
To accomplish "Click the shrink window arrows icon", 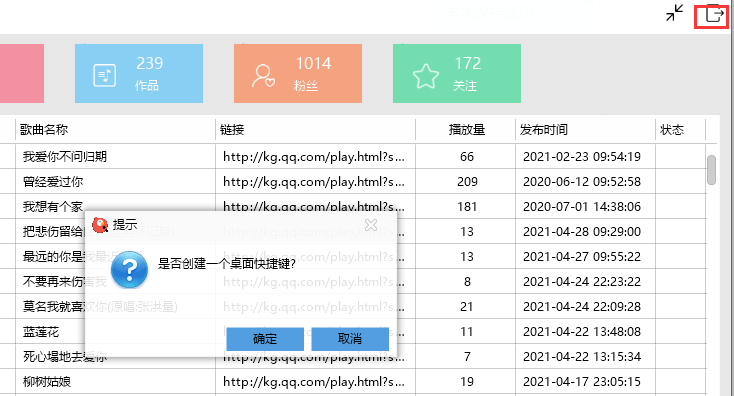I will (675, 13).
